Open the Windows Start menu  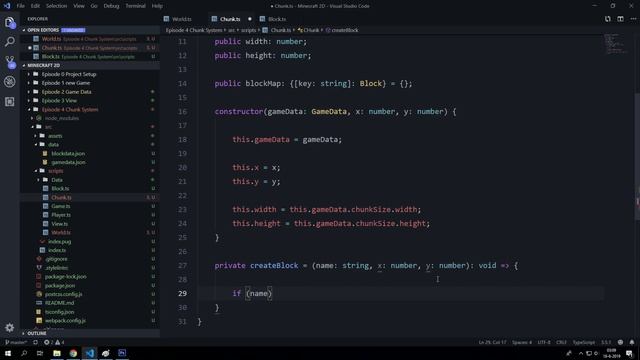(8, 353)
